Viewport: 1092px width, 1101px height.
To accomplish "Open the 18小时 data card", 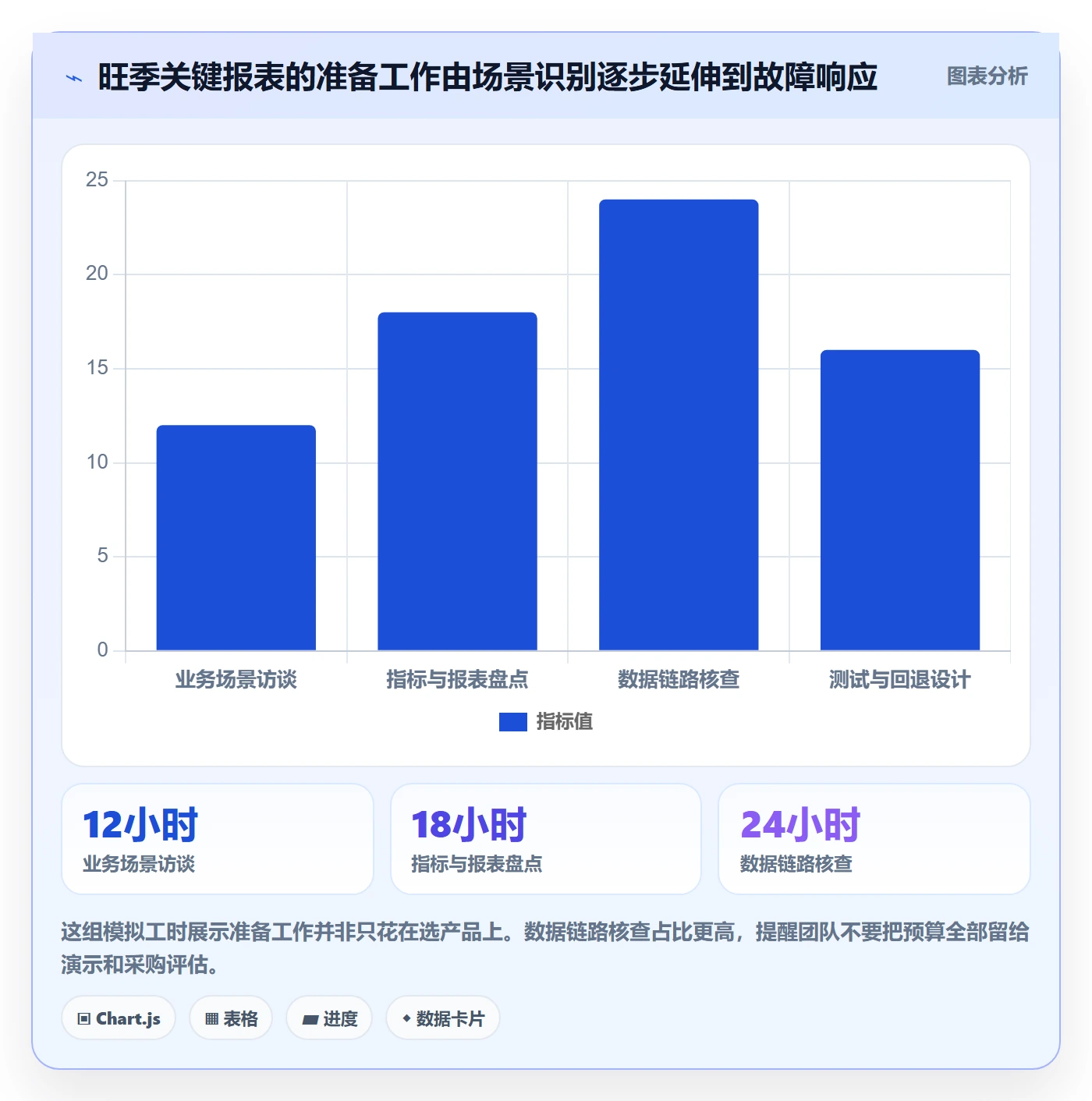I will pyautogui.click(x=546, y=839).
